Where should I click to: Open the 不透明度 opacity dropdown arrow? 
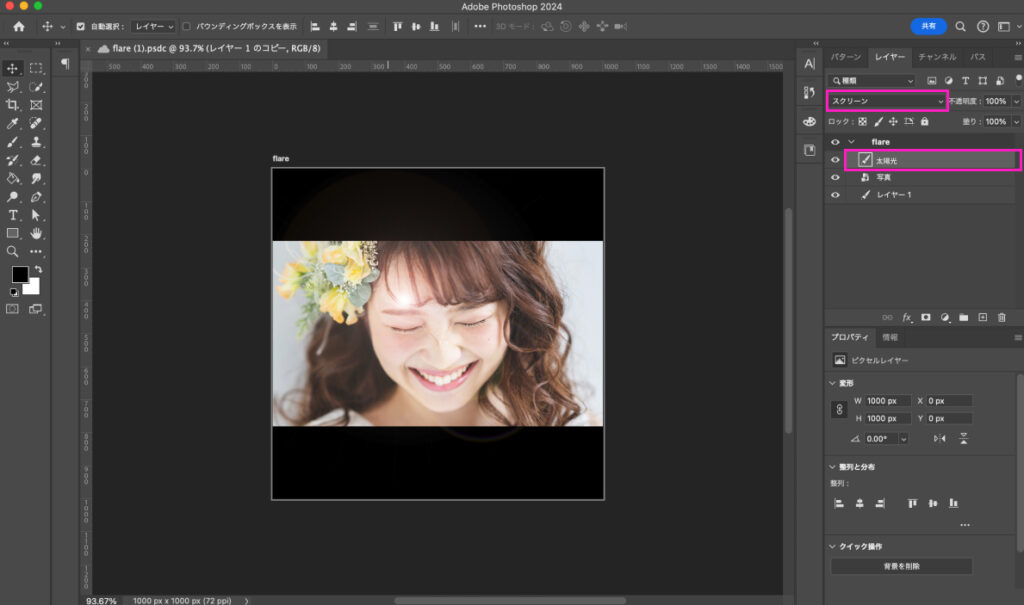tap(1017, 101)
